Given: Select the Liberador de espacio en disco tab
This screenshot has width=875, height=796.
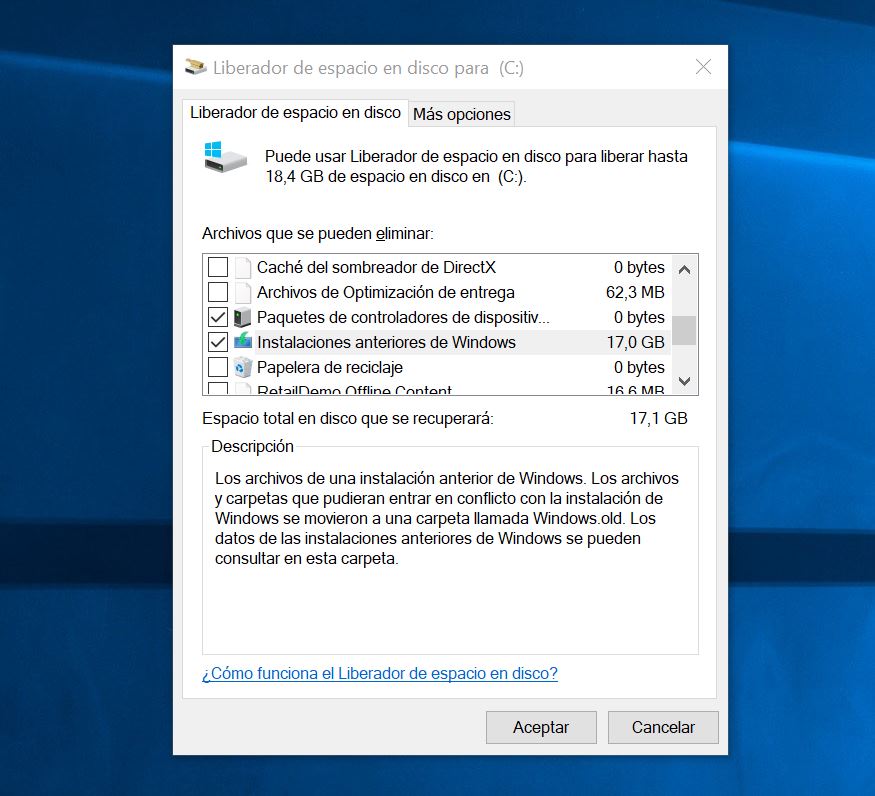Looking at the screenshot, I should point(295,113).
